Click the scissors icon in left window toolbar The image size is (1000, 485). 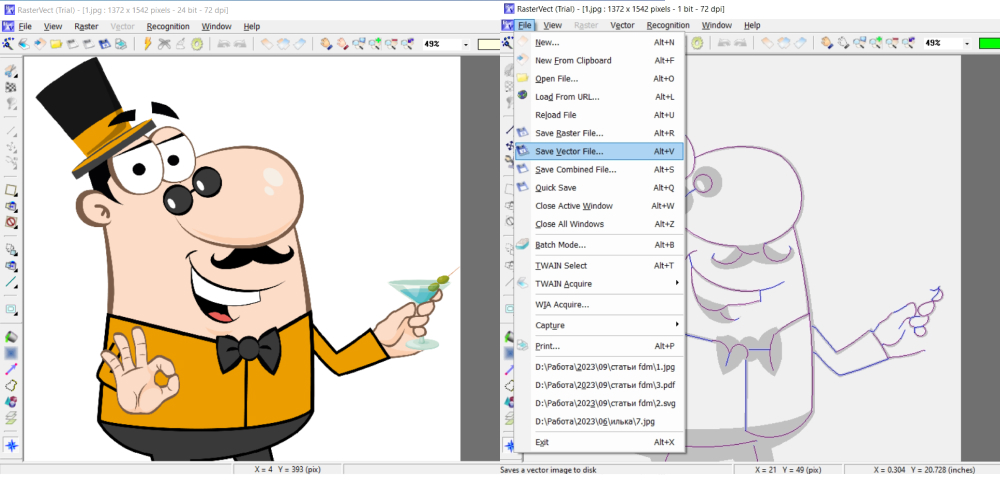tap(164, 44)
